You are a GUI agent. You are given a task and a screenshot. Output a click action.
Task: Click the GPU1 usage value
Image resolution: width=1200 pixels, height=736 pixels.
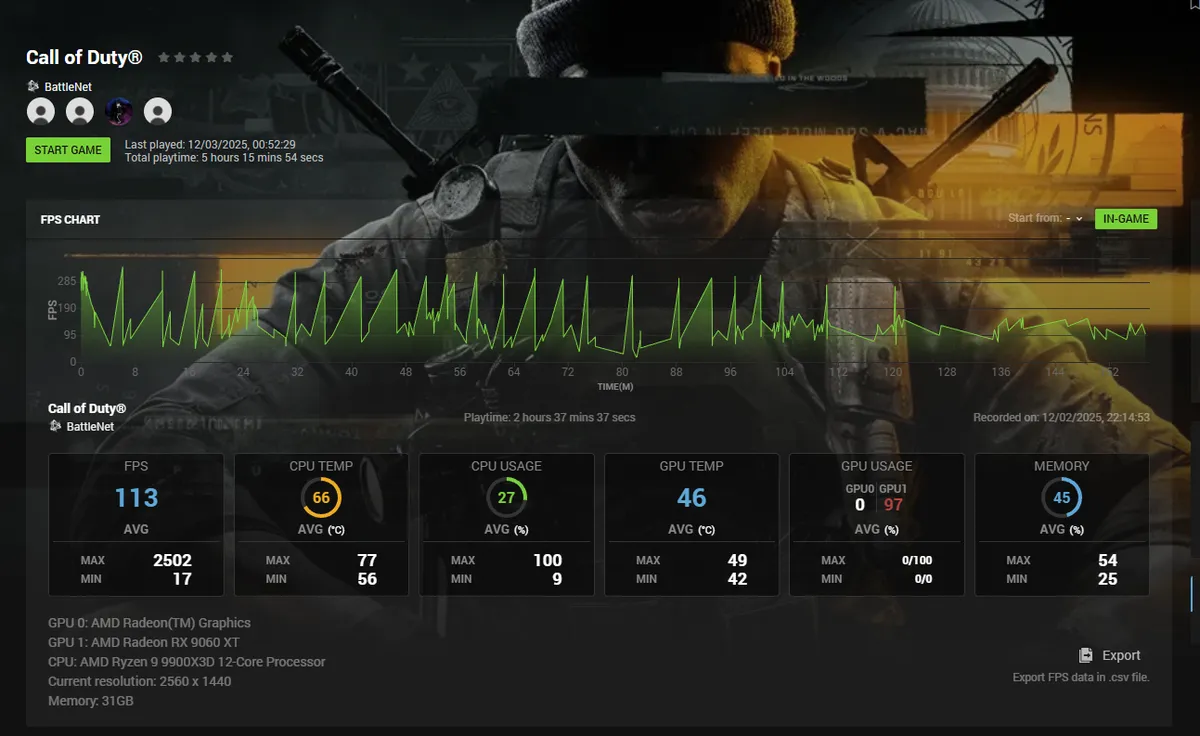coord(892,504)
